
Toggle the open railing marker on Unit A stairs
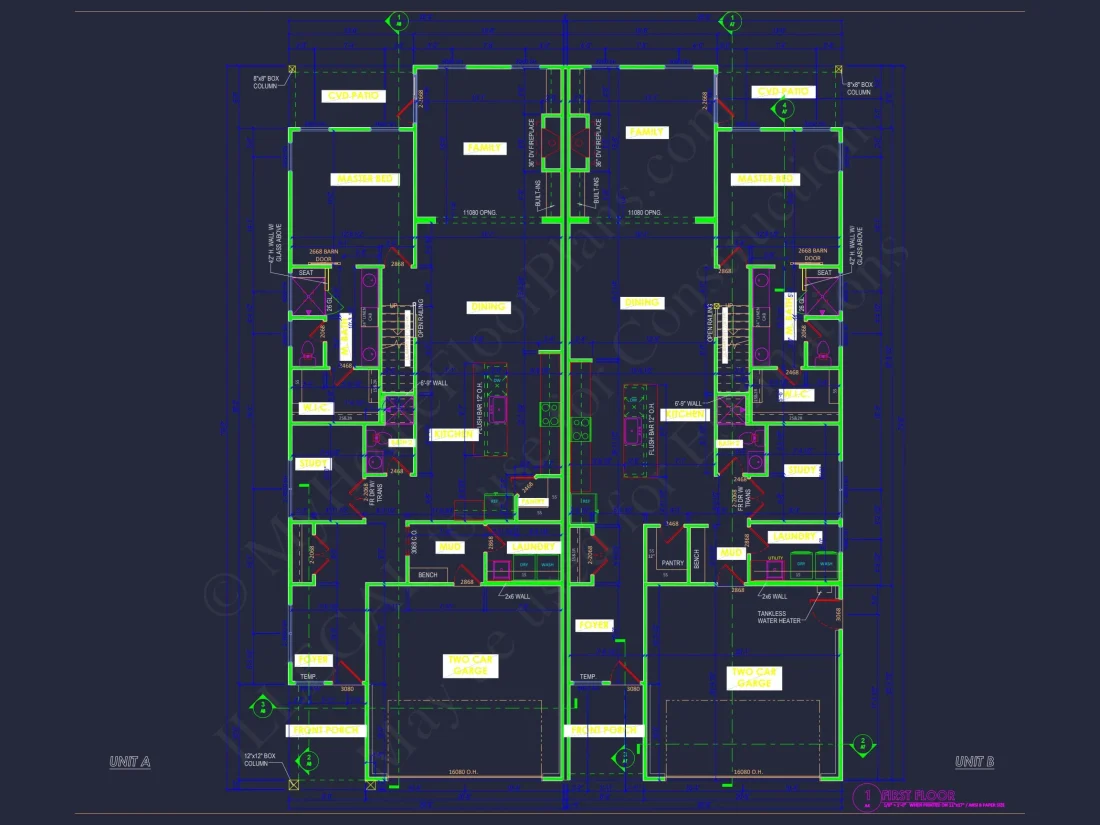pos(420,318)
